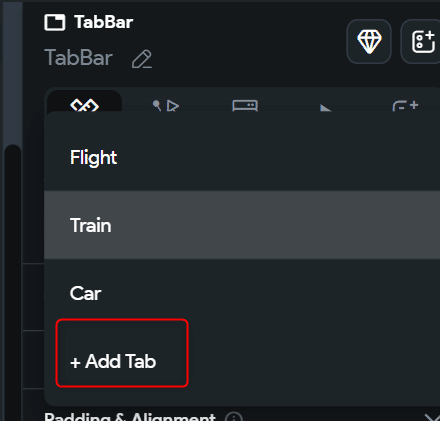Click the pencil icon to rename TabBar

point(142,59)
